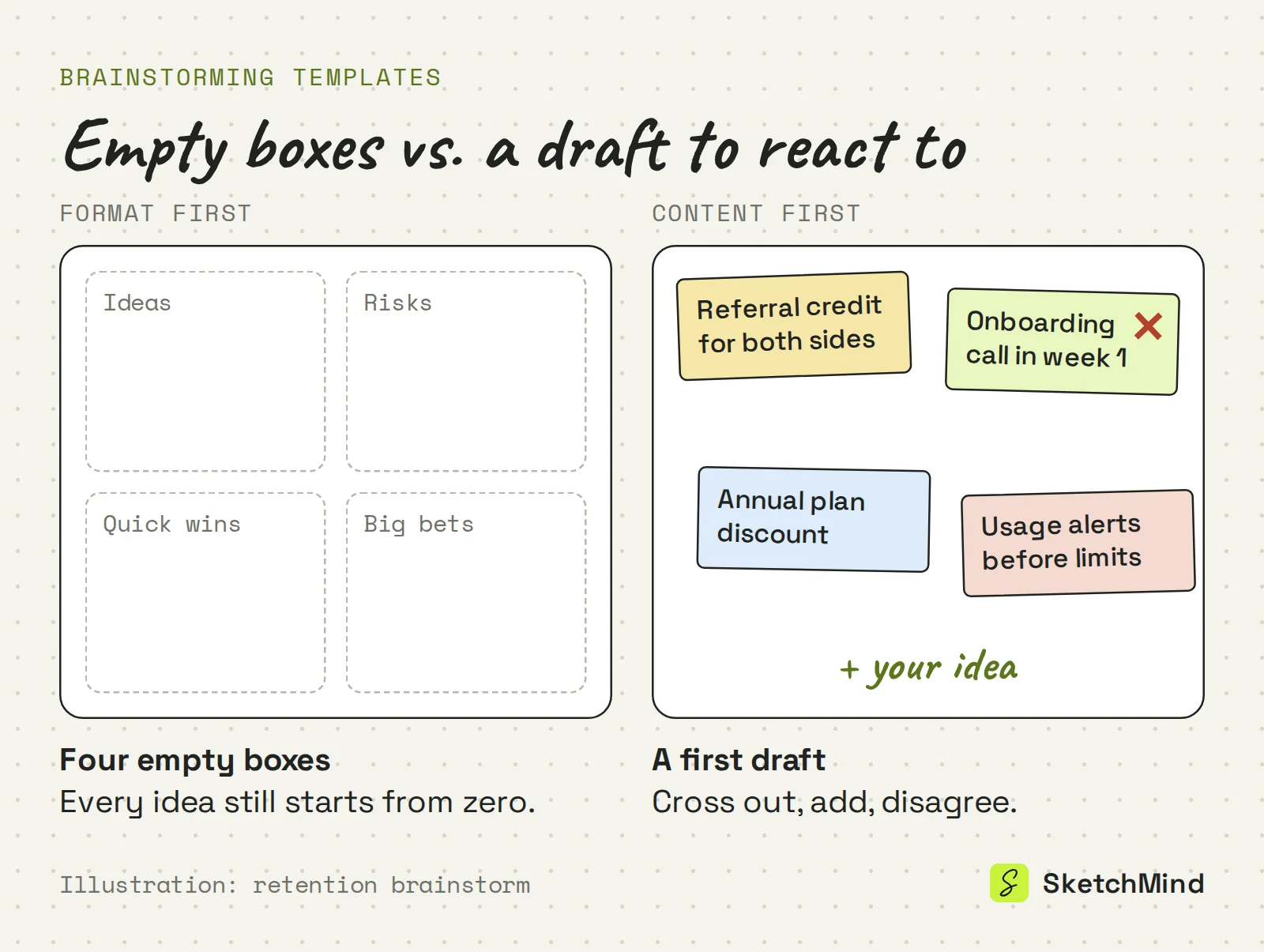Click the 'Cross out, add, disagree.' caption
1264x952 pixels.
pos(834,802)
